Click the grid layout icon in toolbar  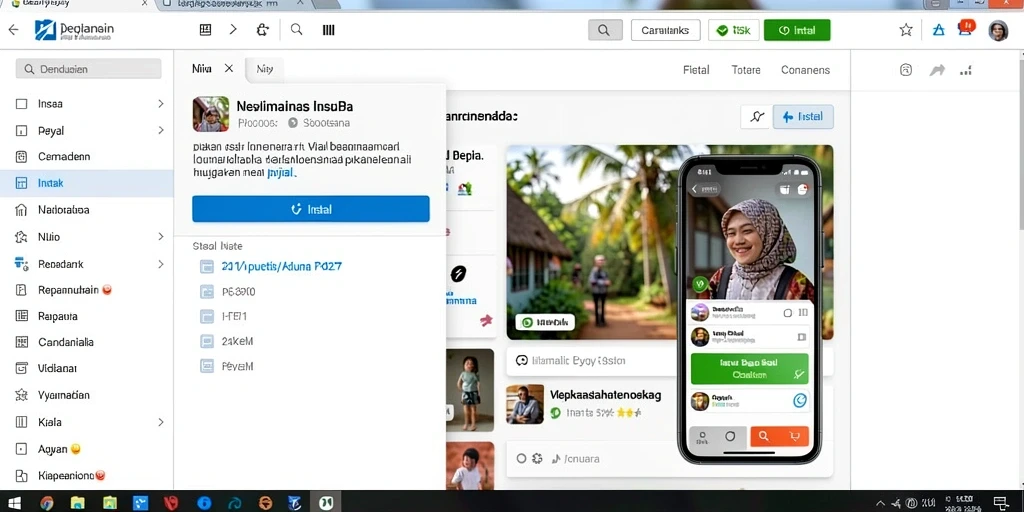point(205,29)
